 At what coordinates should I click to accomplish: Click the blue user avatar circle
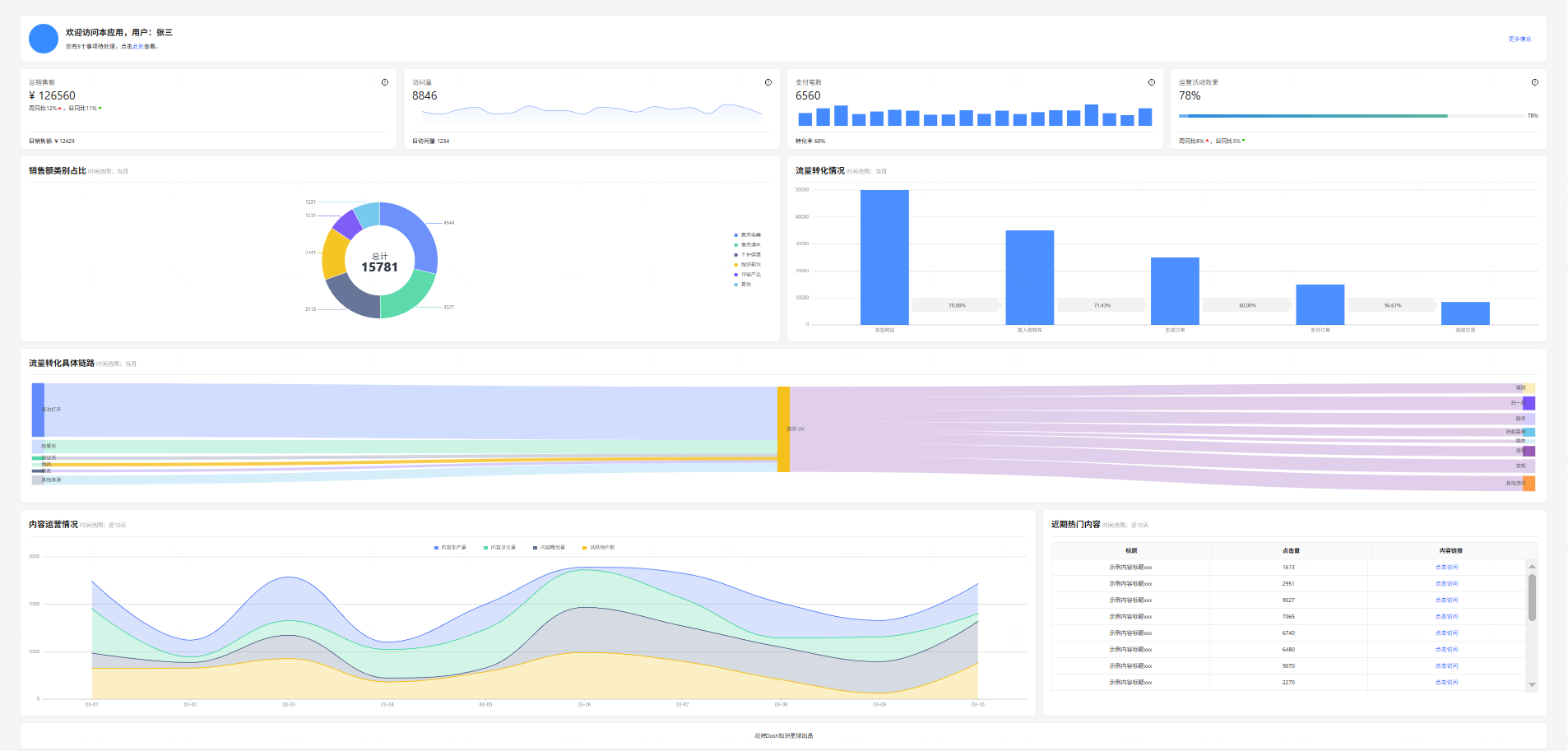[x=44, y=39]
